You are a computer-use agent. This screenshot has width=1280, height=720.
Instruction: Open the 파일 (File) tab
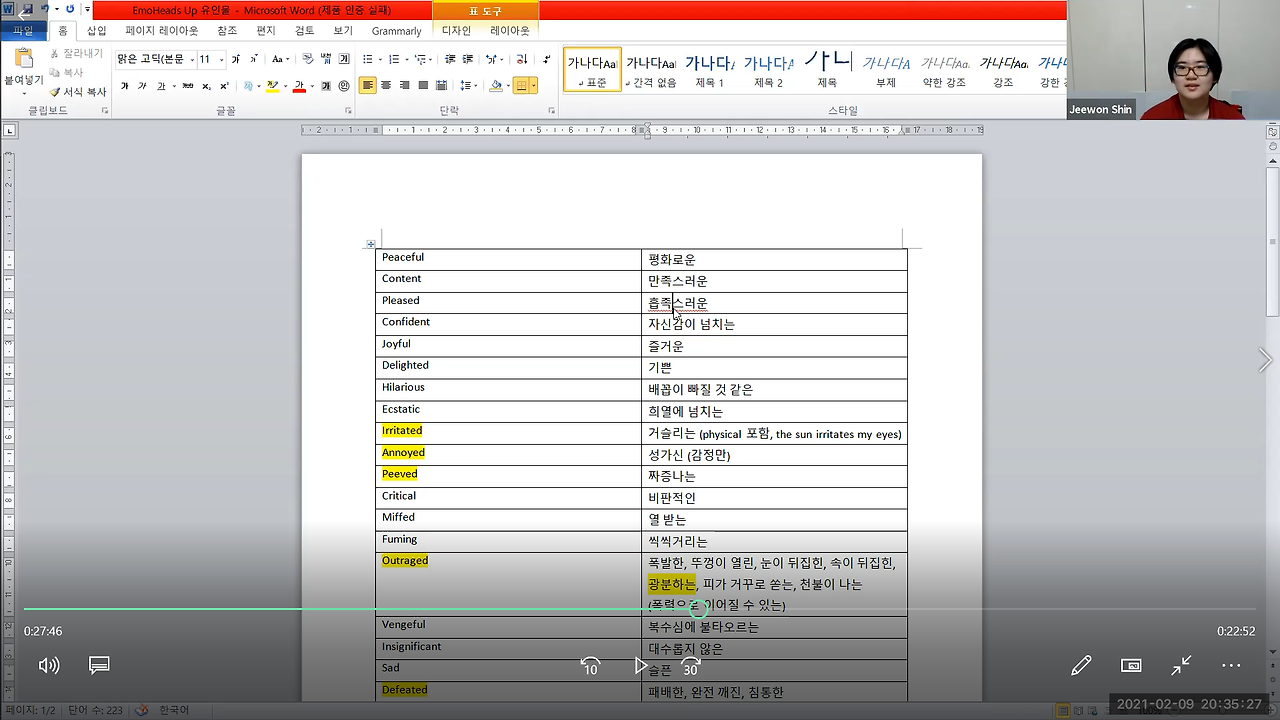tap(23, 31)
